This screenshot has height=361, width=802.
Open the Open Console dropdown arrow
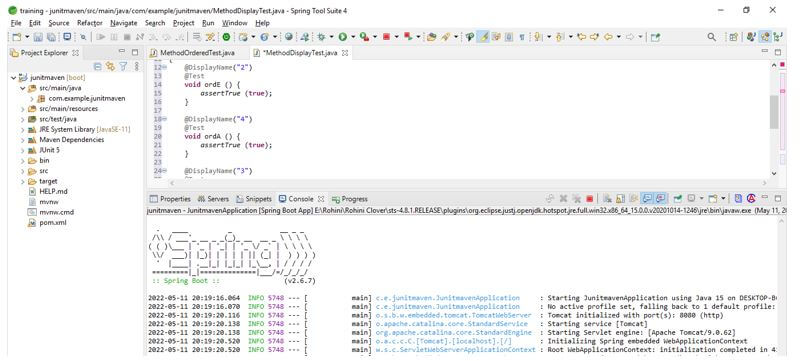click(724, 198)
